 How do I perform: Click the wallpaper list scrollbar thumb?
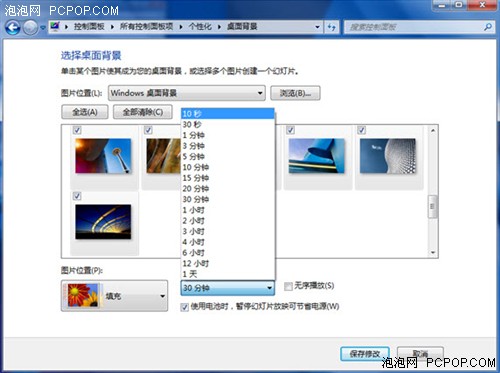click(x=433, y=206)
